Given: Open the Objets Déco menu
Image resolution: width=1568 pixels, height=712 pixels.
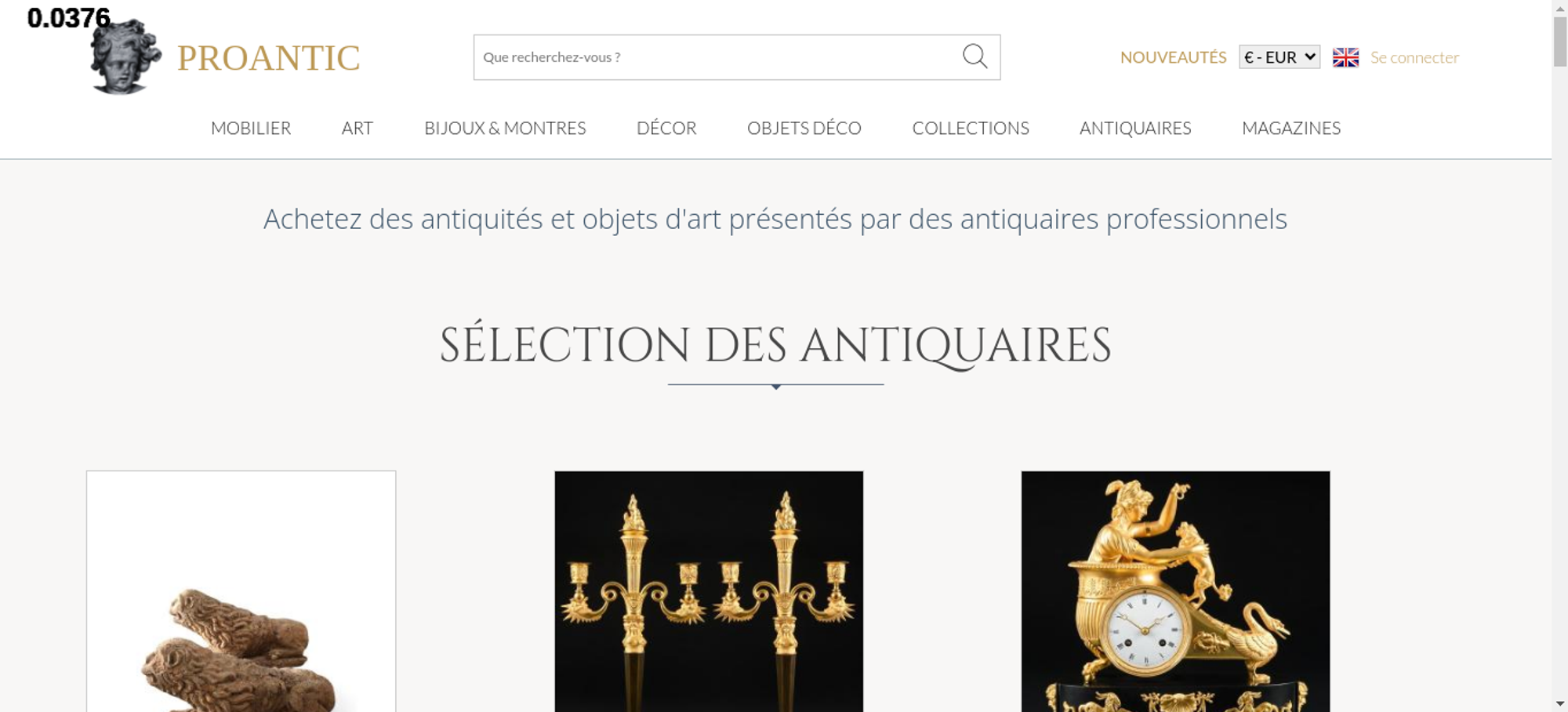Looking at the screenshot, I should [804, 128].
